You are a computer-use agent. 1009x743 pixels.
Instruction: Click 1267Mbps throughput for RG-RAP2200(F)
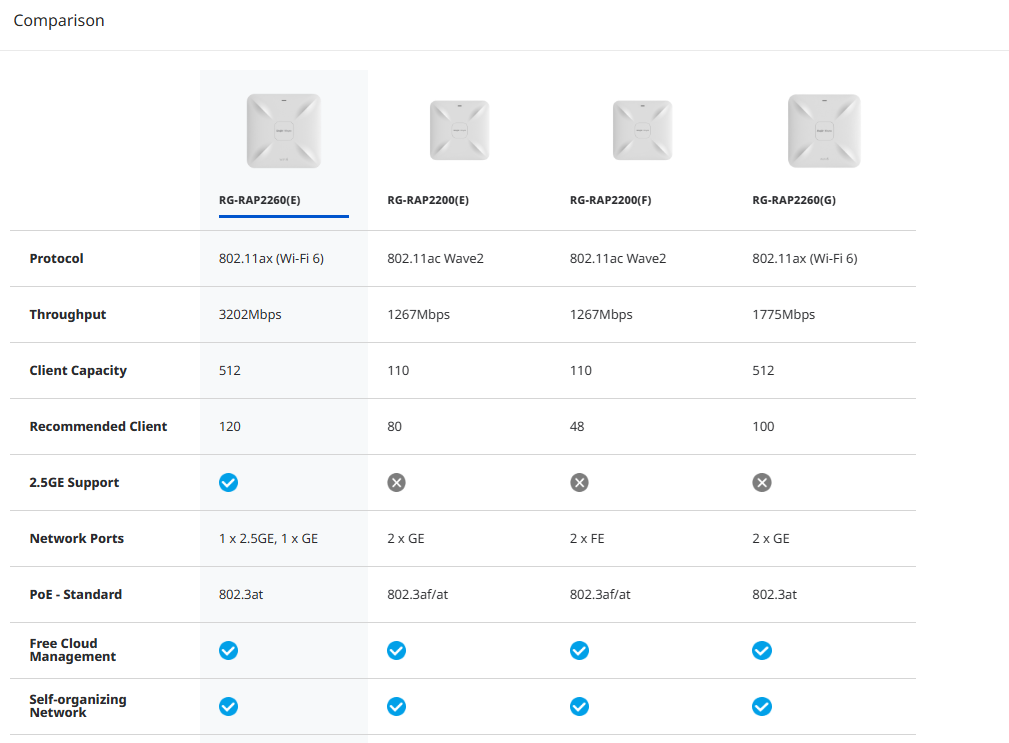point(601,315)
